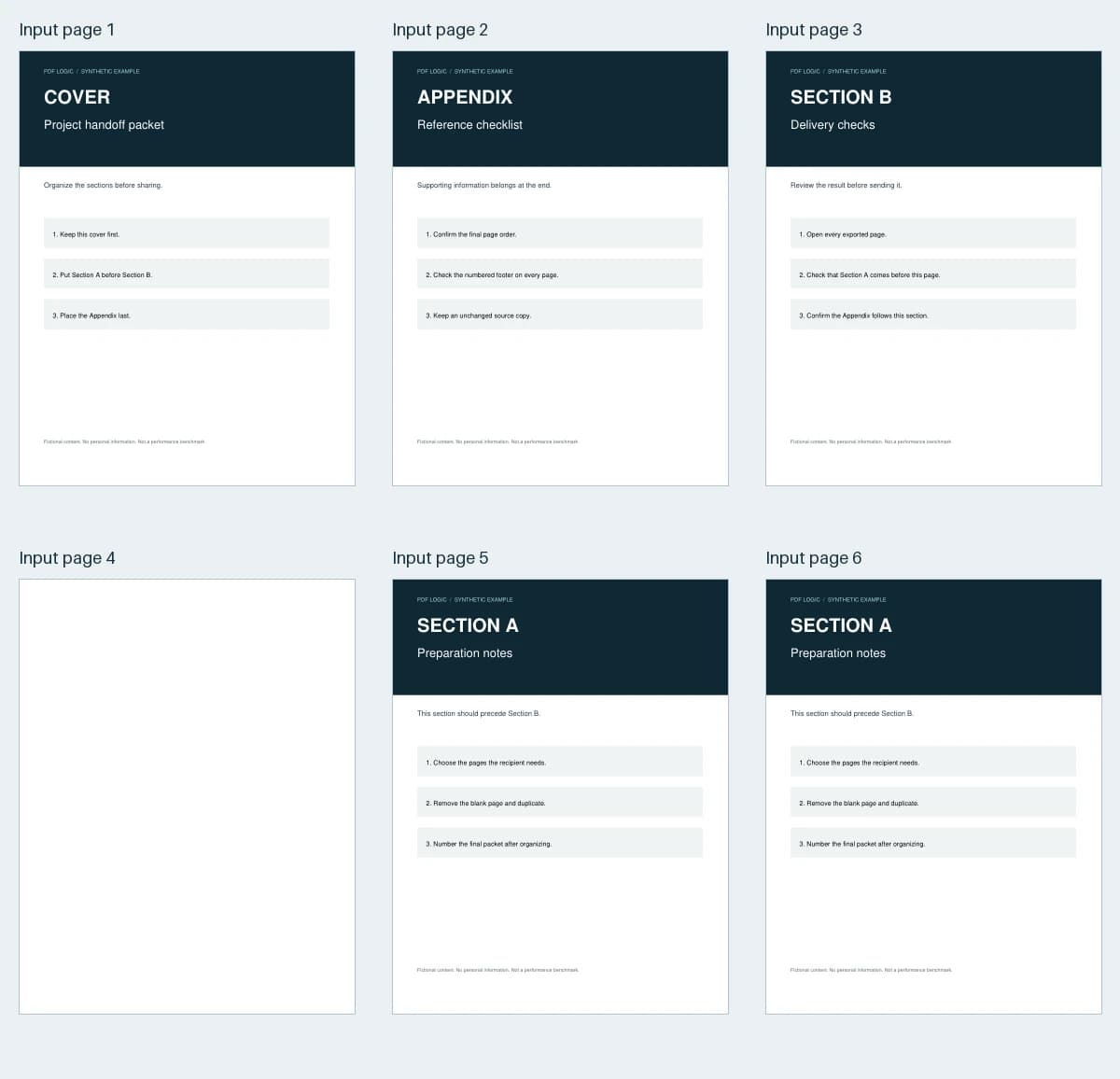Click "Preparation notes" on input page 6

point(838,653)
